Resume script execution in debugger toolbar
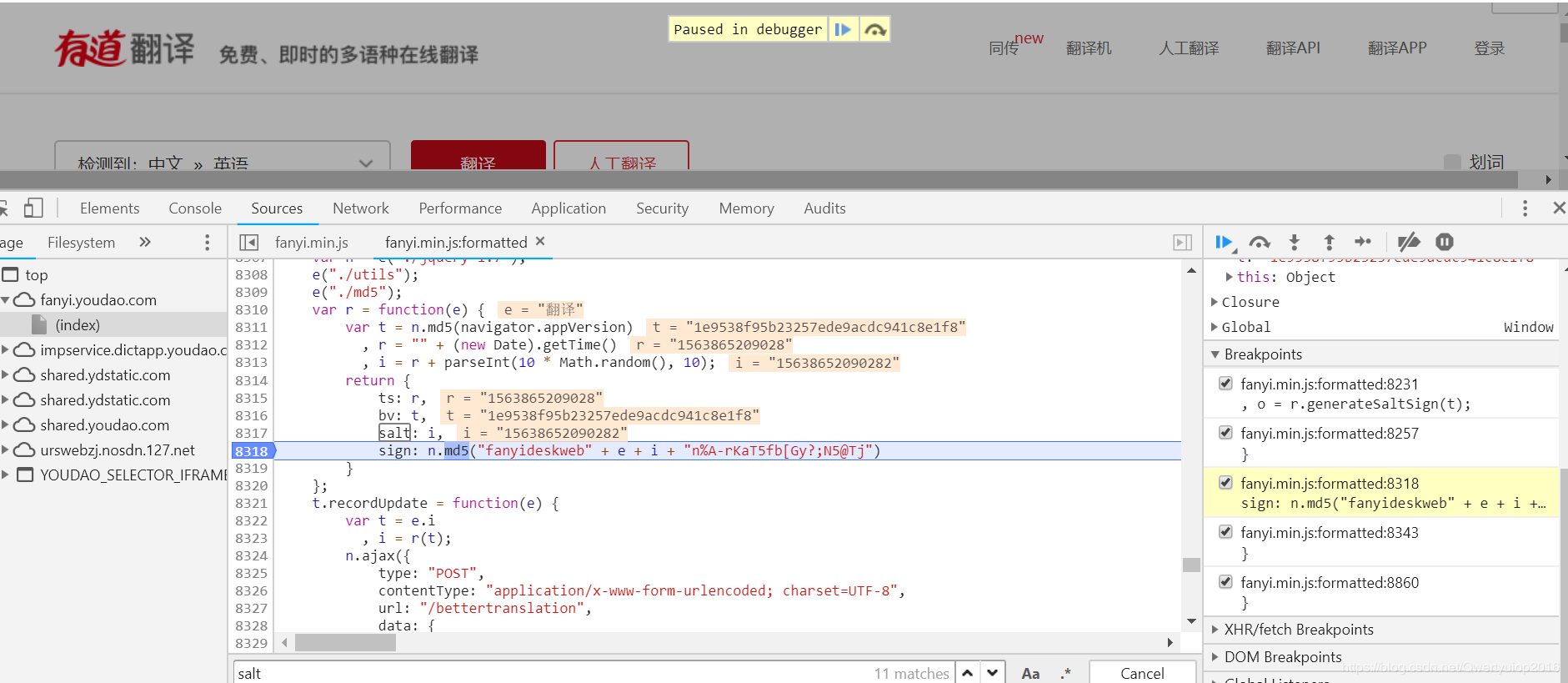 [x=1223, y=242]
